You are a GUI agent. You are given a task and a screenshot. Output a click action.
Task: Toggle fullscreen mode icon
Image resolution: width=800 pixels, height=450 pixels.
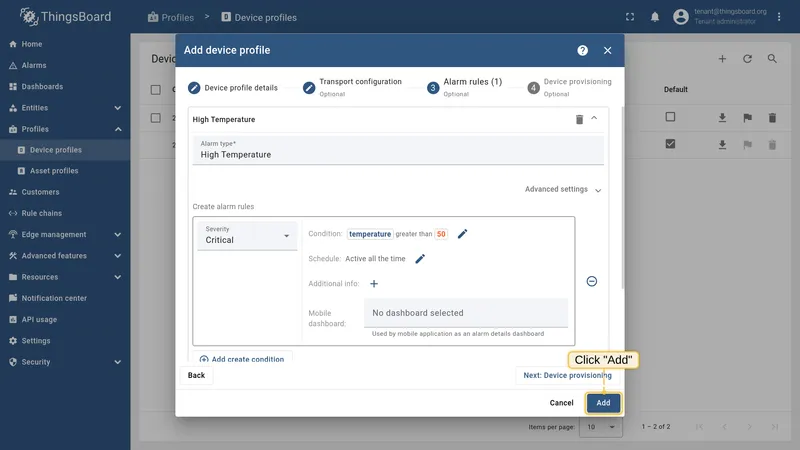pyautogui.click(x=630, y=17)
